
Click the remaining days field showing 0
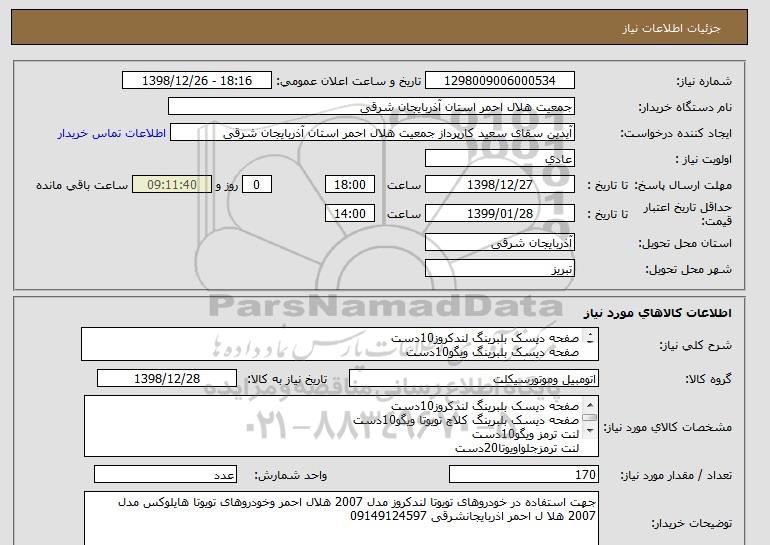pyautogui.click(x=256, y=185)
